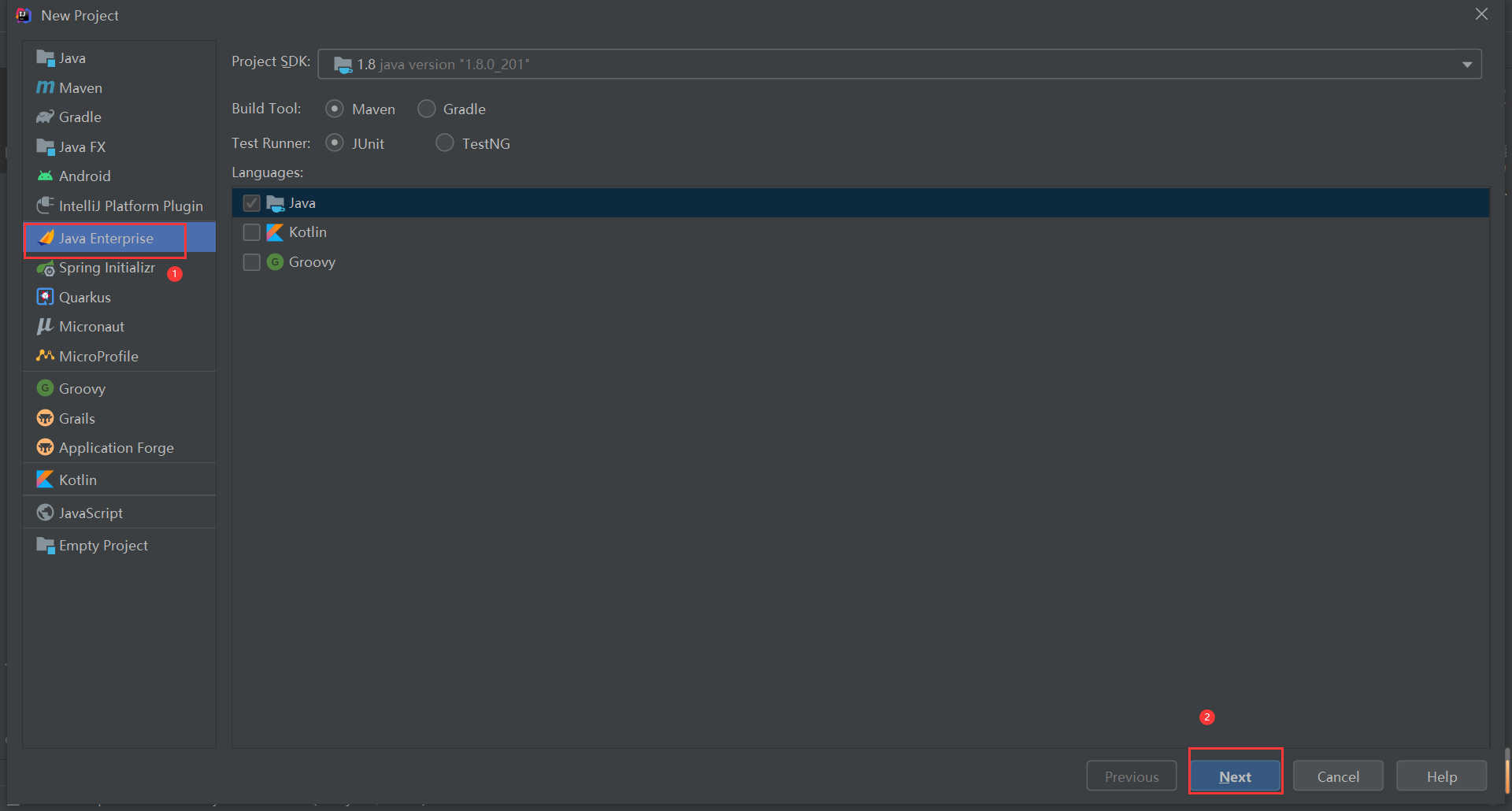1512x811 pixels.
Task: Click the Grails label in sidebar
Action: [77, 419]
